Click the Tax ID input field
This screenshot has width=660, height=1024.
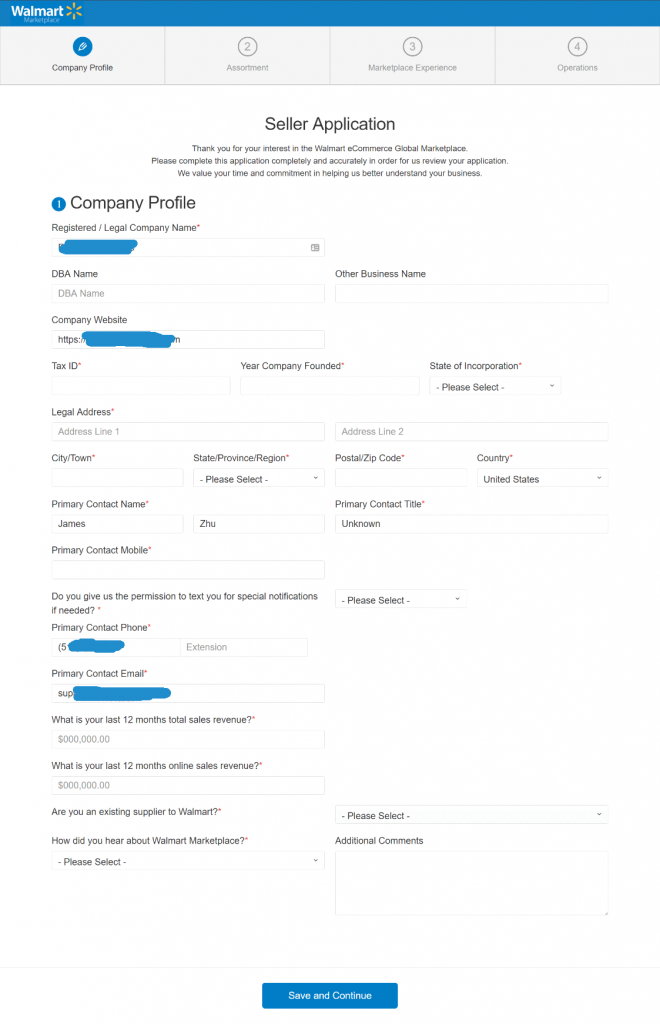tap(141, 386)
